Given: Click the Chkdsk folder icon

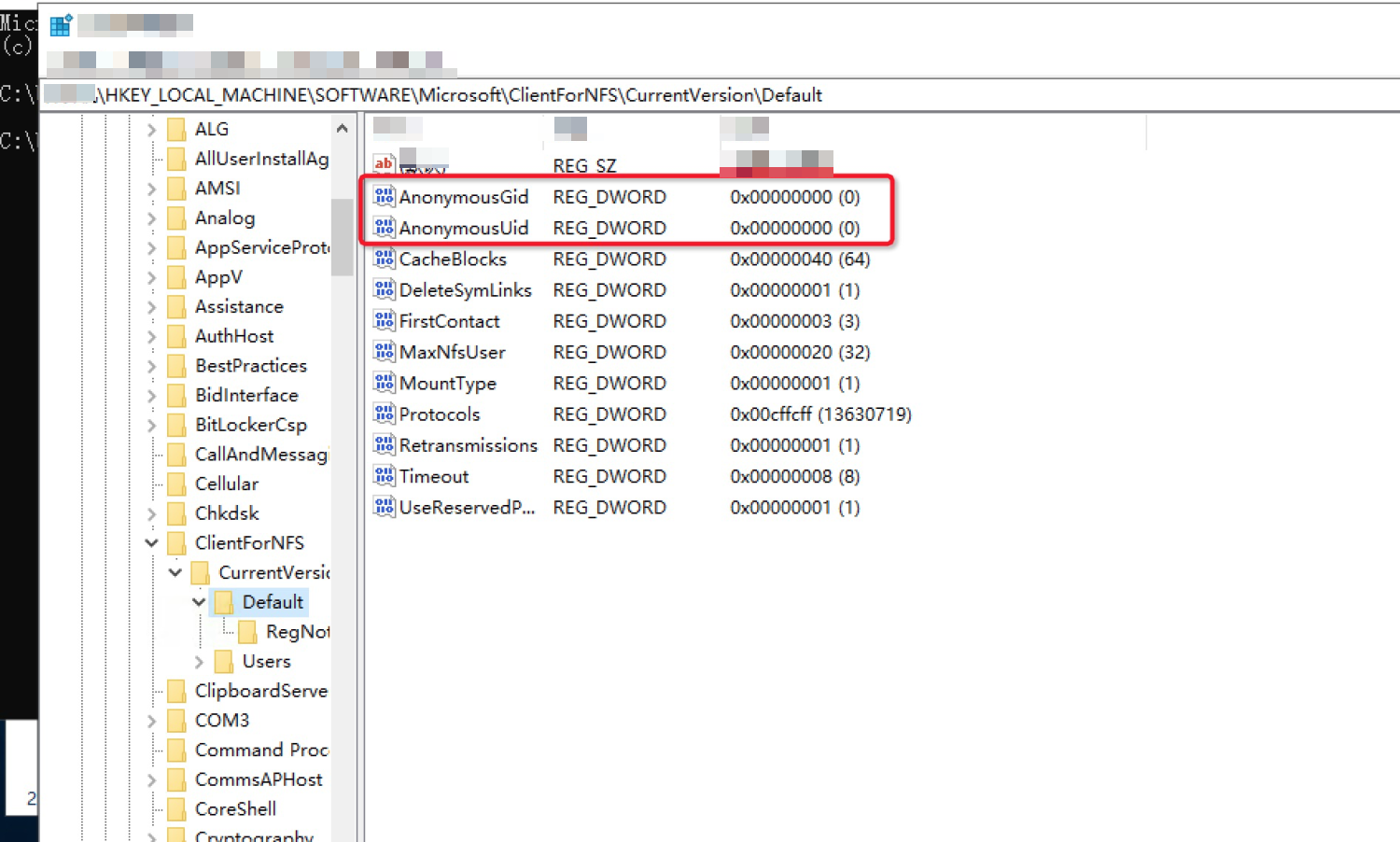Looking at the screenshot, I should [x=176, y=513].
